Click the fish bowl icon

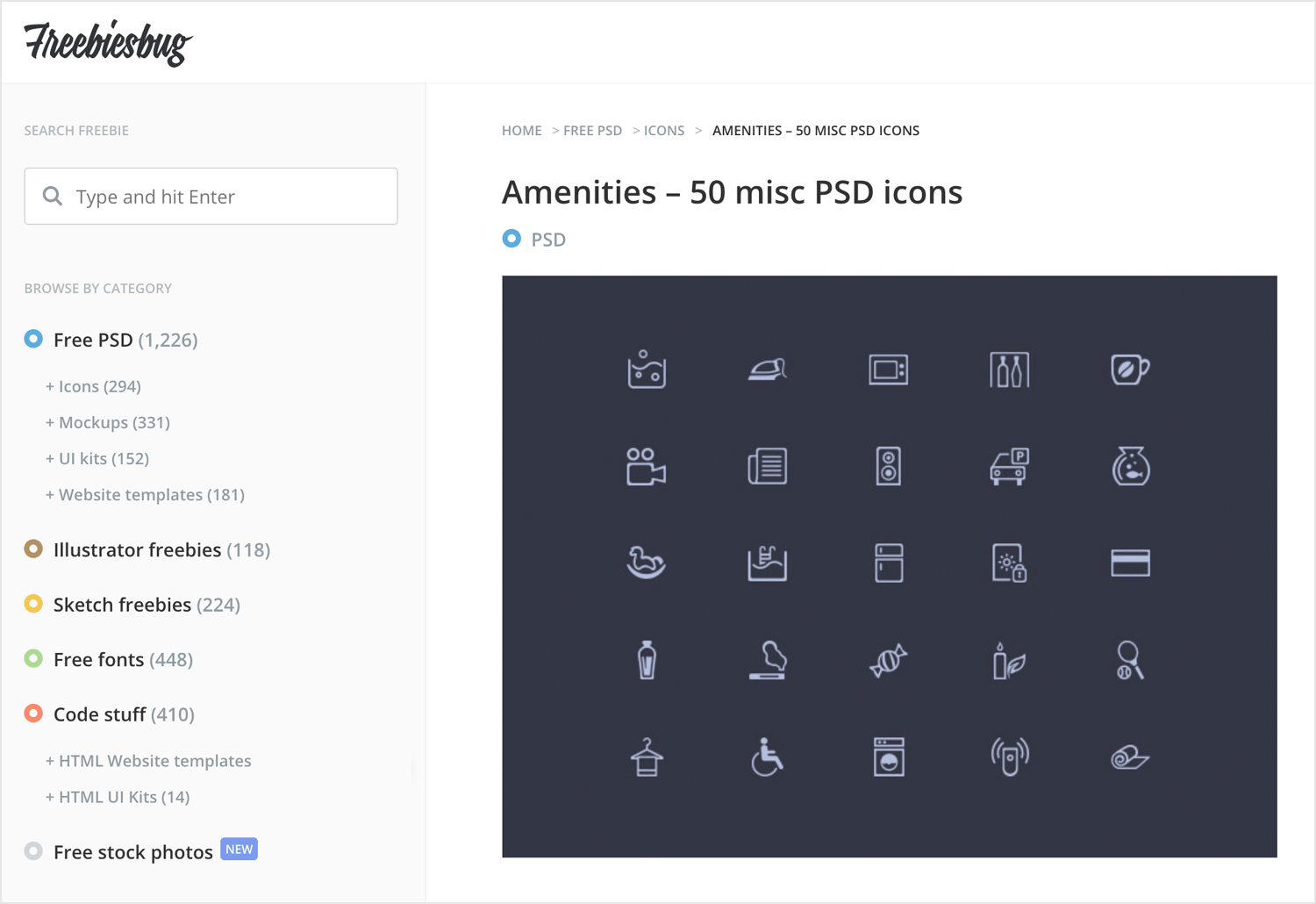pos(1131,466)
